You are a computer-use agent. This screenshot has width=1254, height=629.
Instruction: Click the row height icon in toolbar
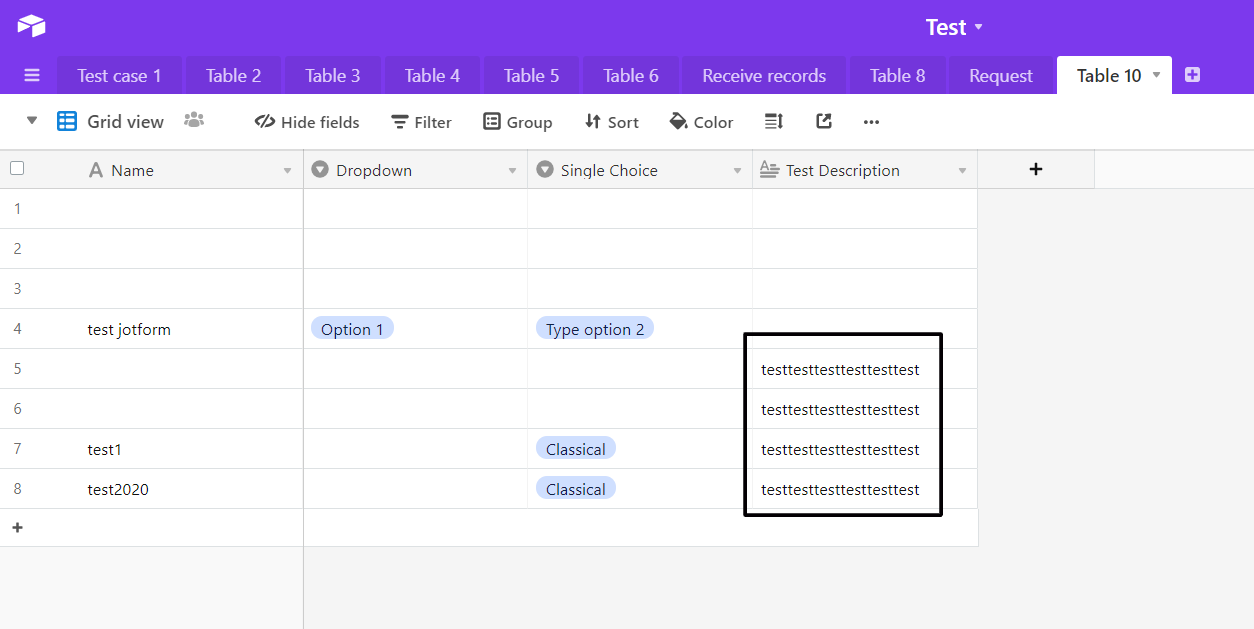[773, 121]
